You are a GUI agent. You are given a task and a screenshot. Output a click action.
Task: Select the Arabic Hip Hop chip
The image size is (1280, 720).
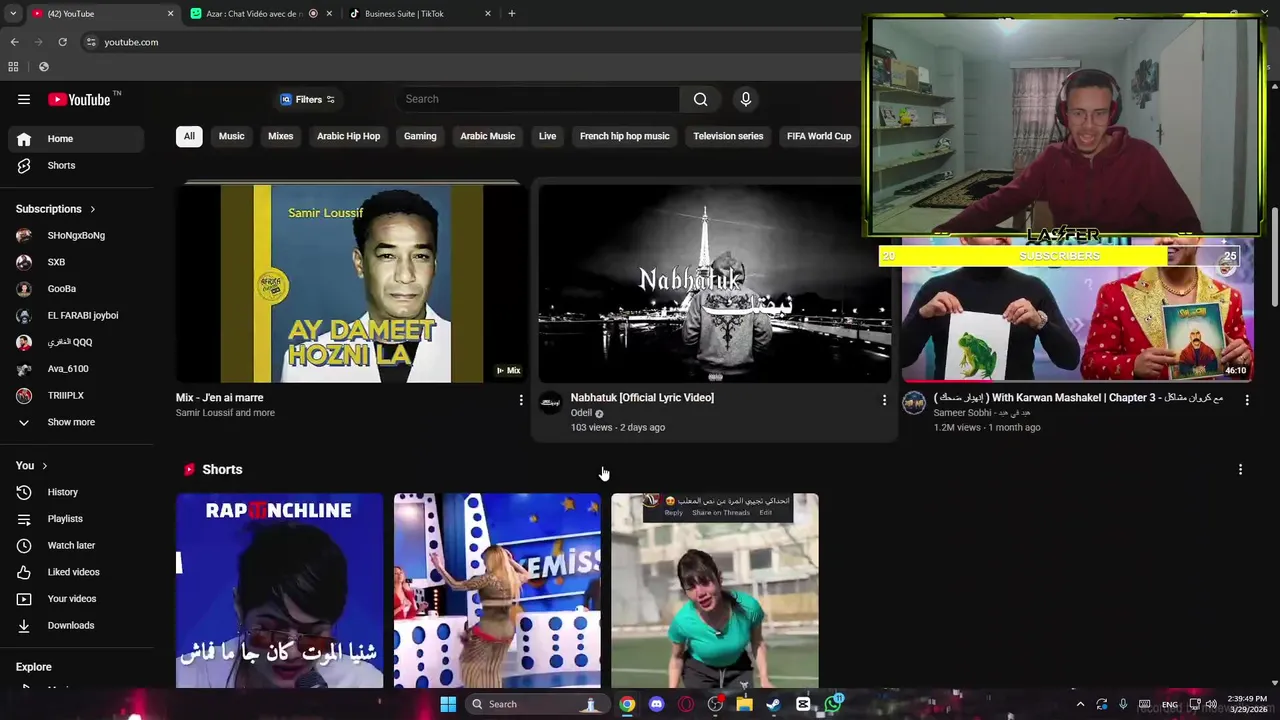coord(348,136)
